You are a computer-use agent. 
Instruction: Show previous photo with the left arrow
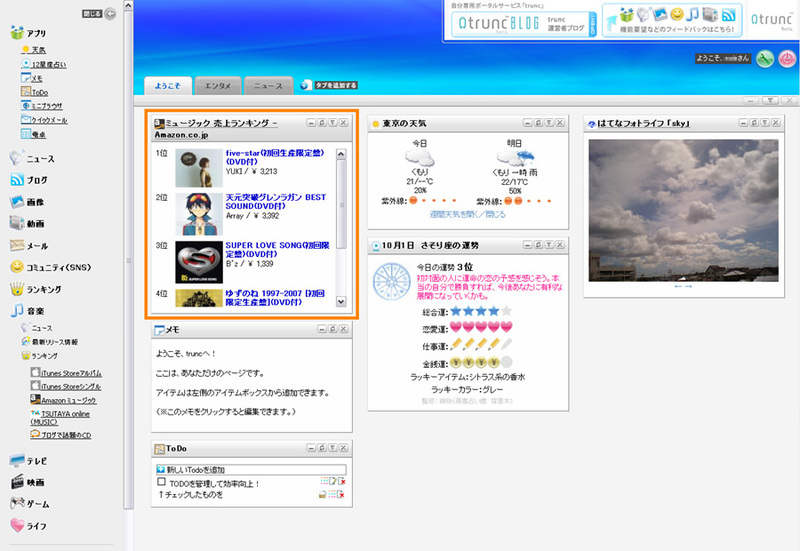[678, 287]
